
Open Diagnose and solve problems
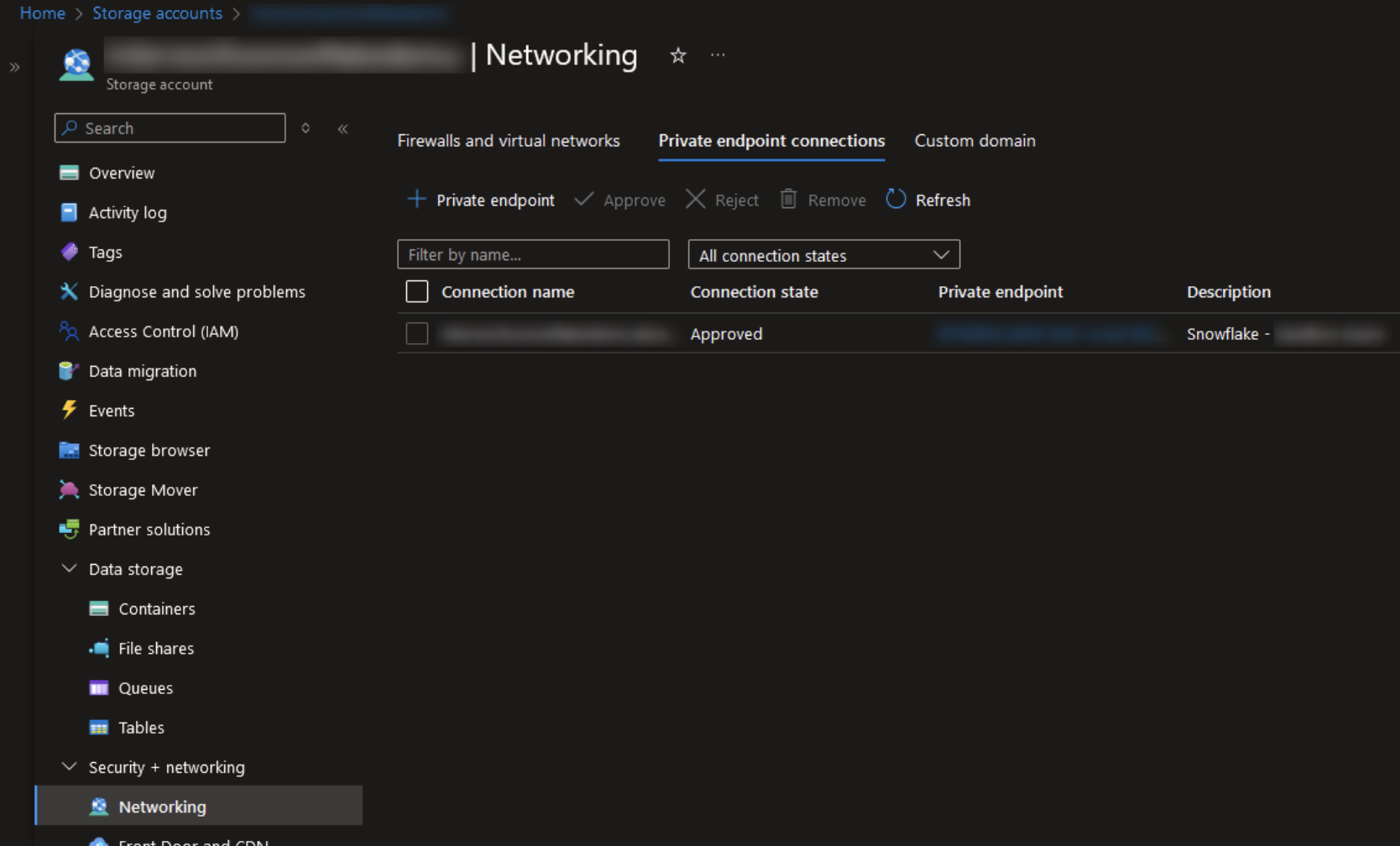click(x=197, y=291)
